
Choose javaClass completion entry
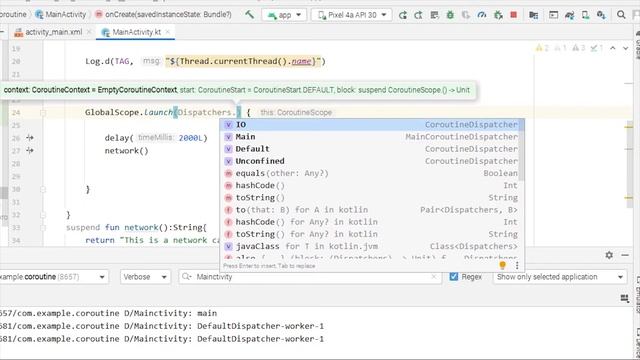[371, 247]
